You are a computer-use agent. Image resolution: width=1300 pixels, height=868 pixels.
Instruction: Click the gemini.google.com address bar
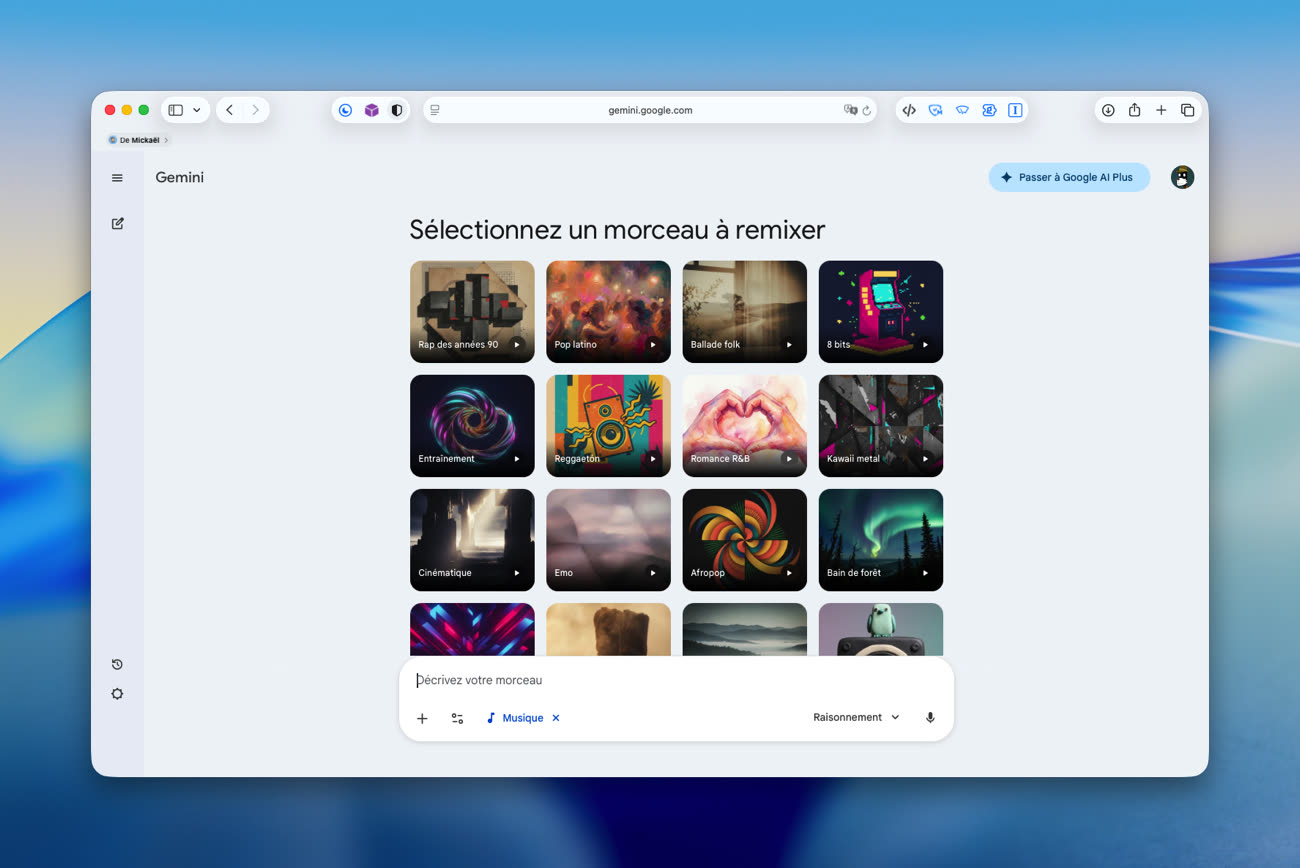point(650,110)
